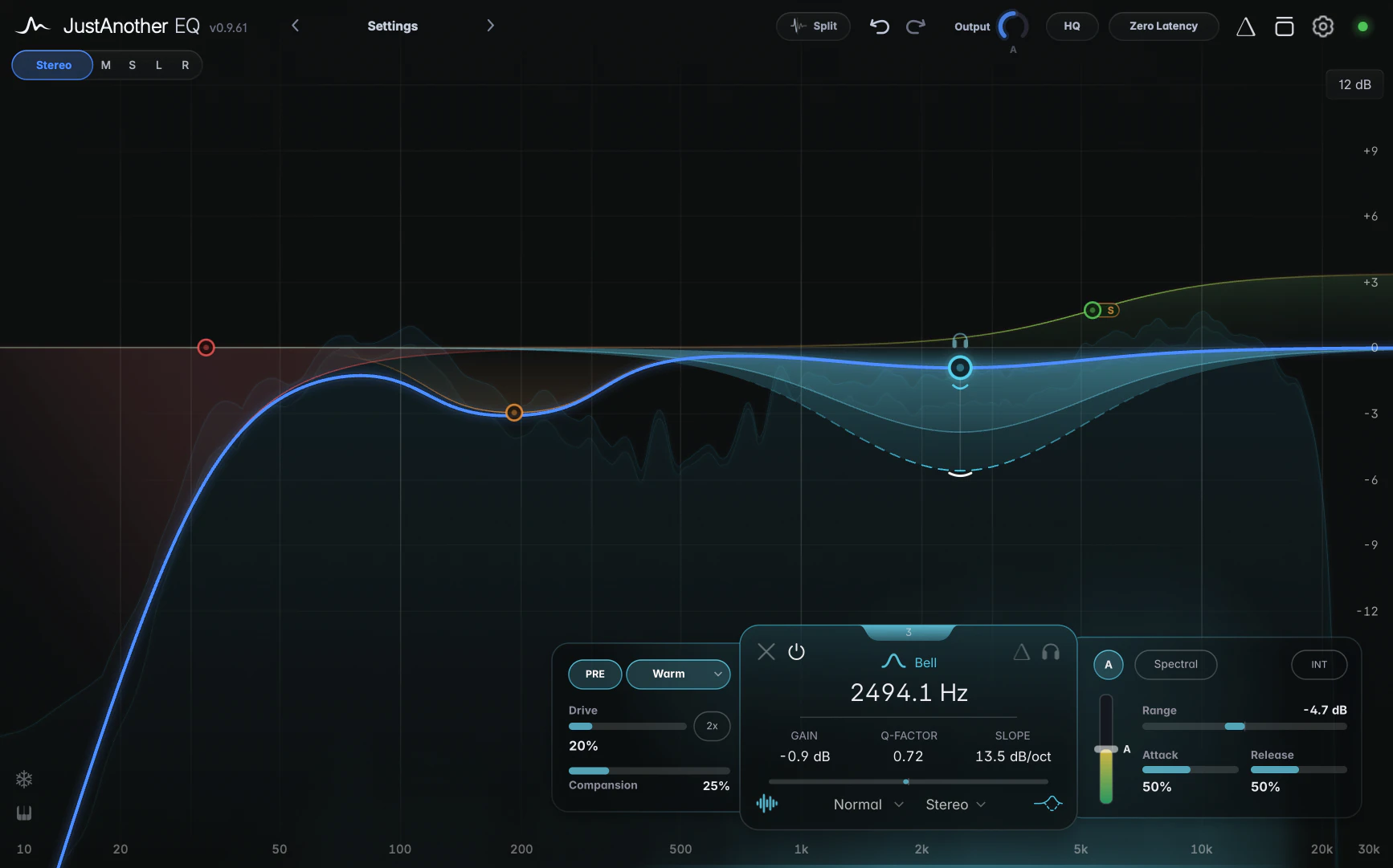The width and height of the screenshot is (1393, 868).
Task: Click the redo arrow icon
Action: click(916, 26)
